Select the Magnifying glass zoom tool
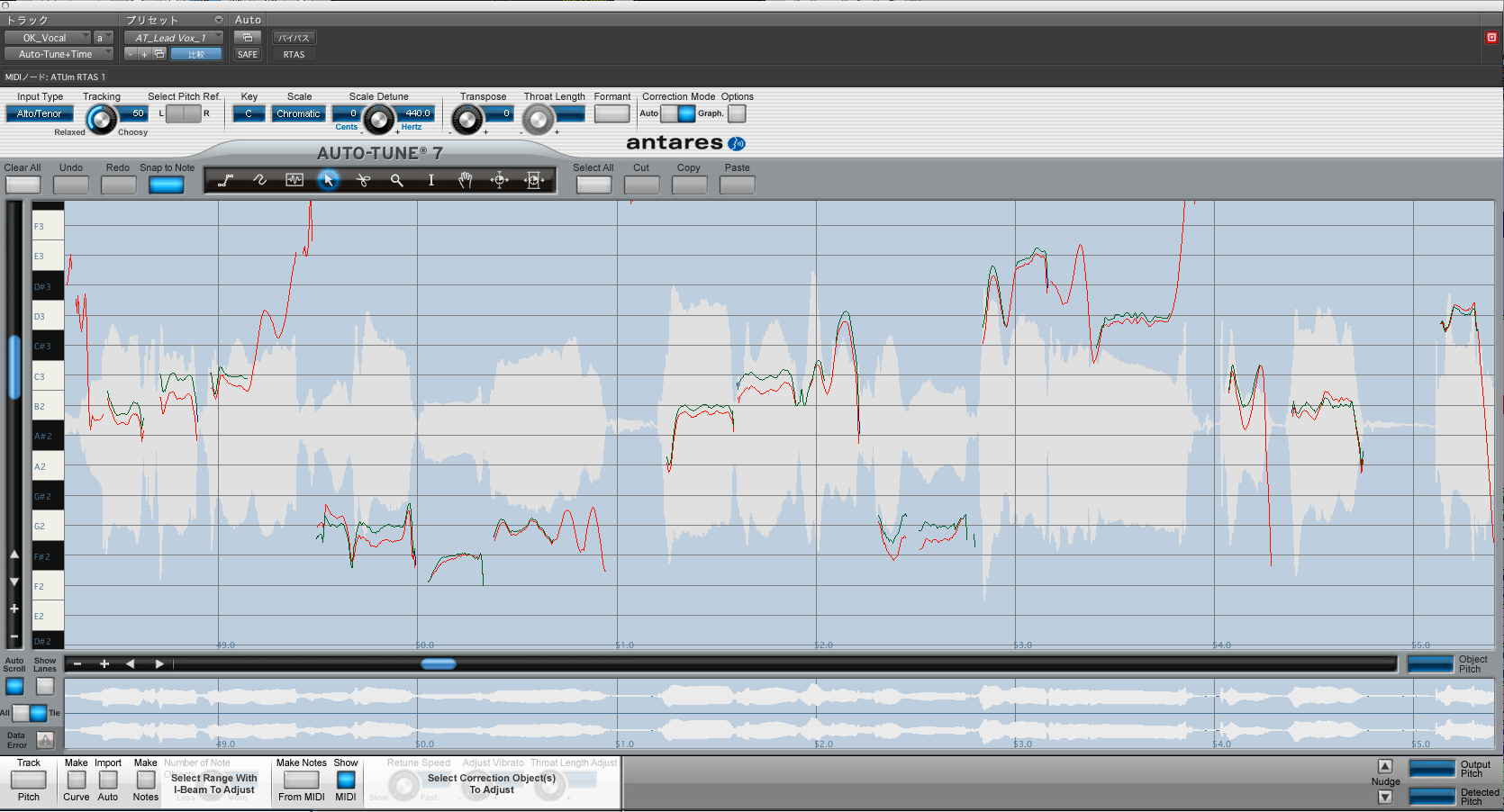The image size is (1504, 812). [397, 180]
